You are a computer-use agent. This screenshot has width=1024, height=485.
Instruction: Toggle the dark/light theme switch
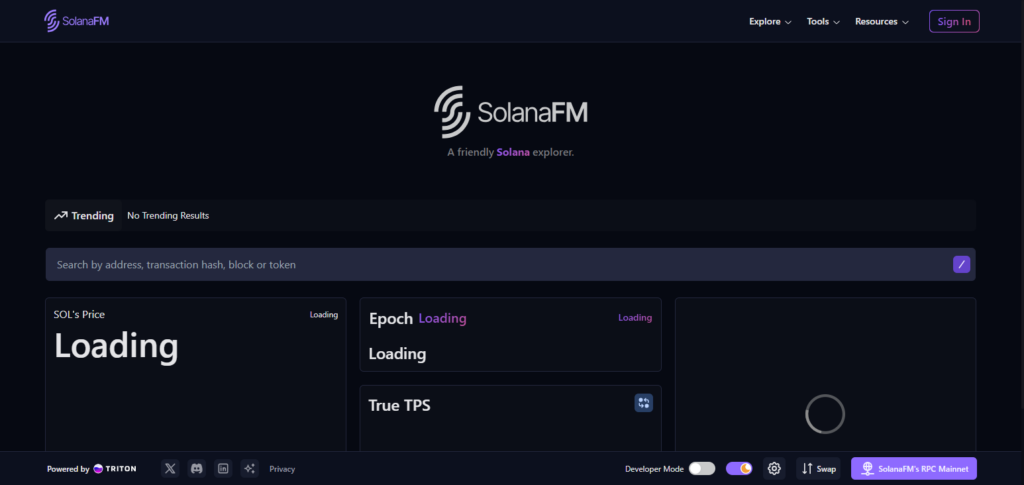739,469
